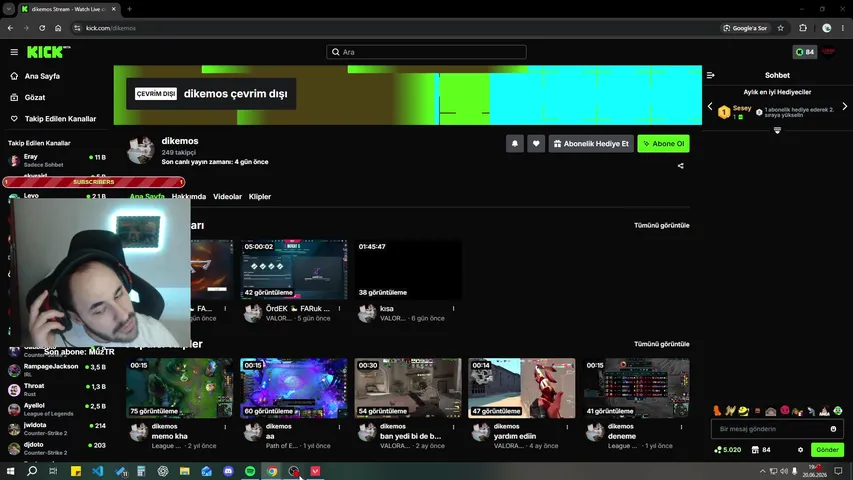The width and height of the screenshot is (853, 480).
Task: Open options menu for memo kha clip
Action: click(225, 427)
